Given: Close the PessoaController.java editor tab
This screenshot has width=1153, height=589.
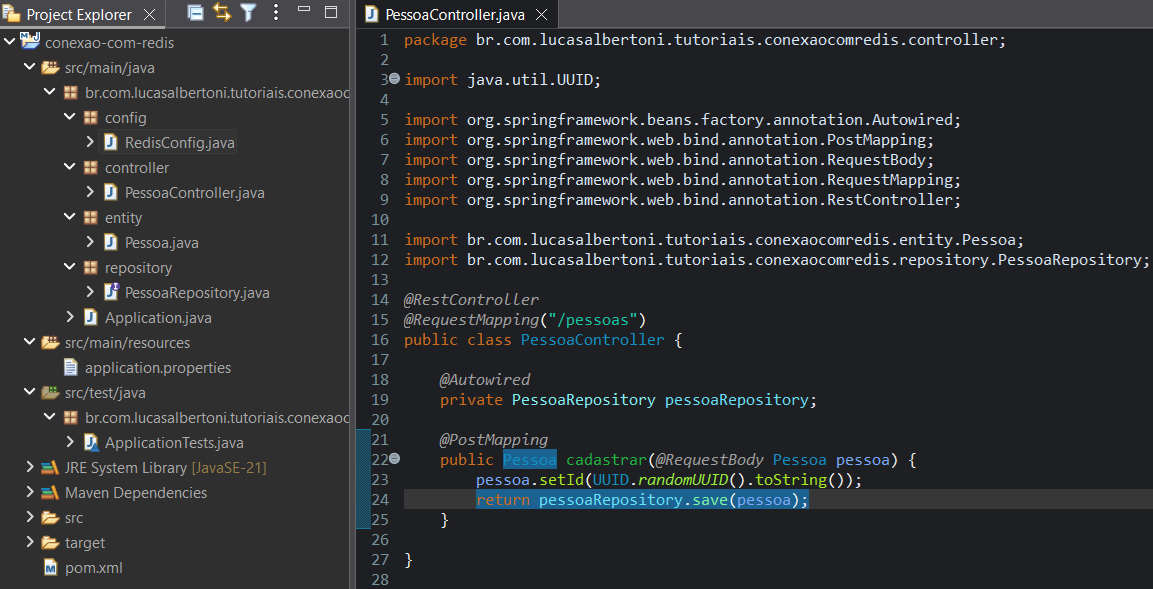Looking at the screenshot, I should 540,14.
